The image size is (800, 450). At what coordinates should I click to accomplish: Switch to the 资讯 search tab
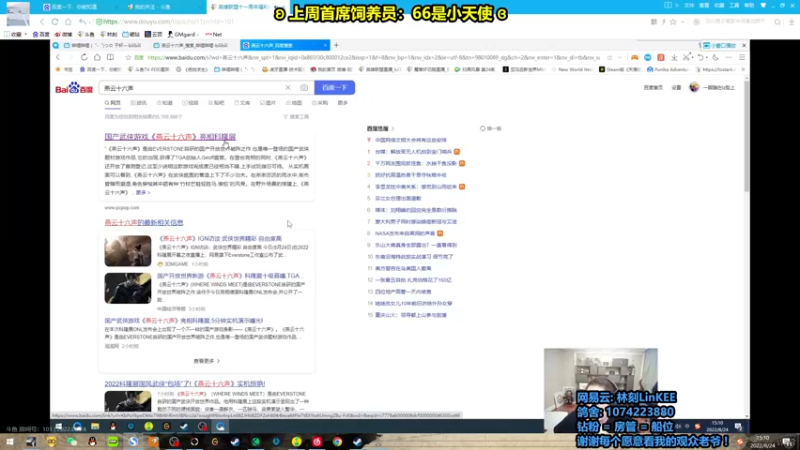(139, 103)
